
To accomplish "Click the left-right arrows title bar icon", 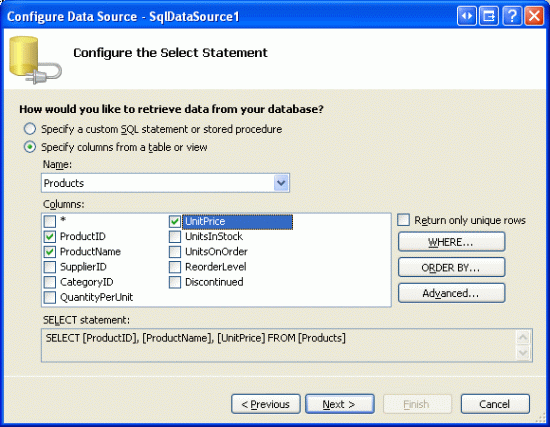I will (x=467, y=16).
